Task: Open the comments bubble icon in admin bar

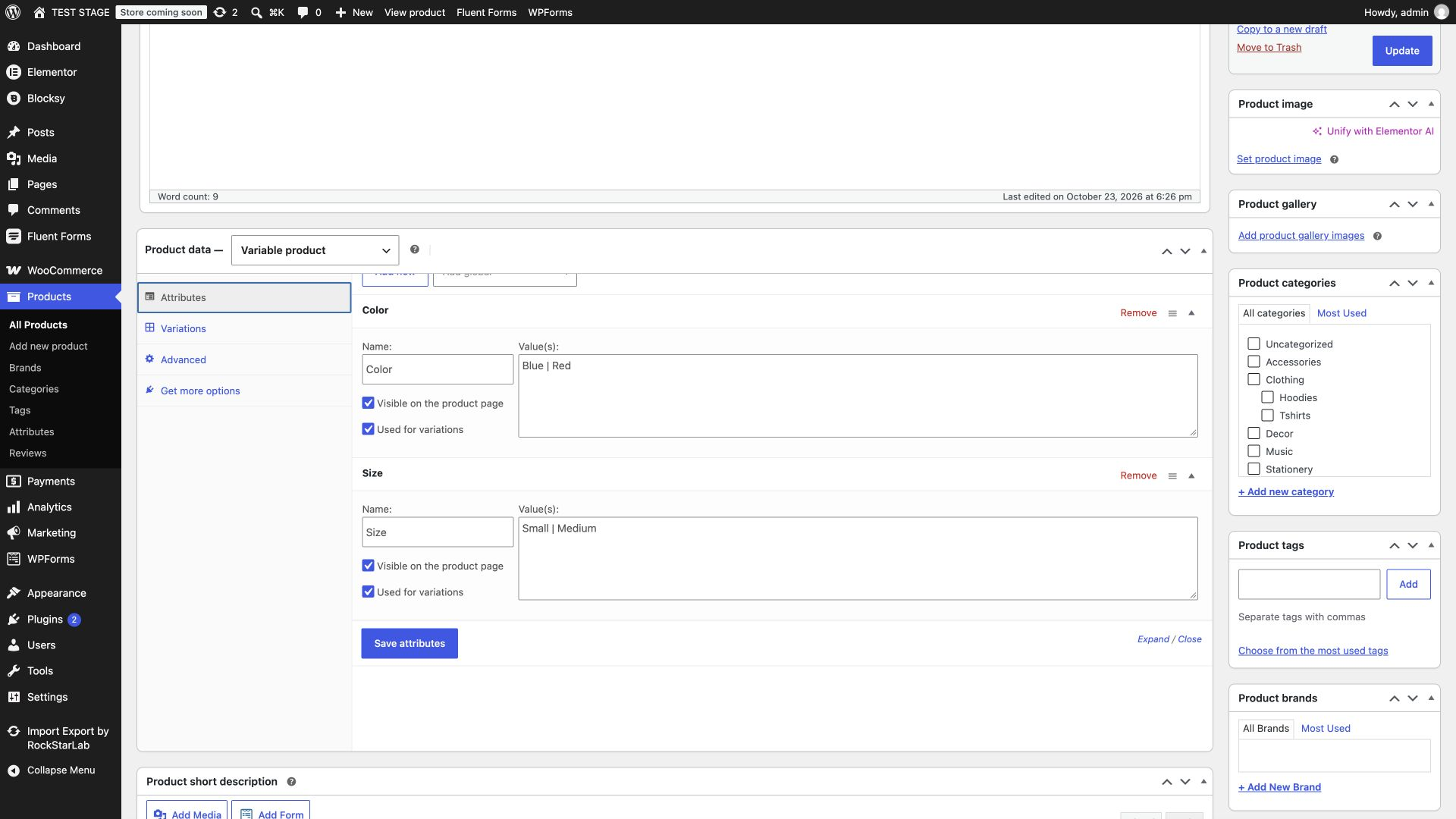Action: pyautogui.click(x=303, y=12)
